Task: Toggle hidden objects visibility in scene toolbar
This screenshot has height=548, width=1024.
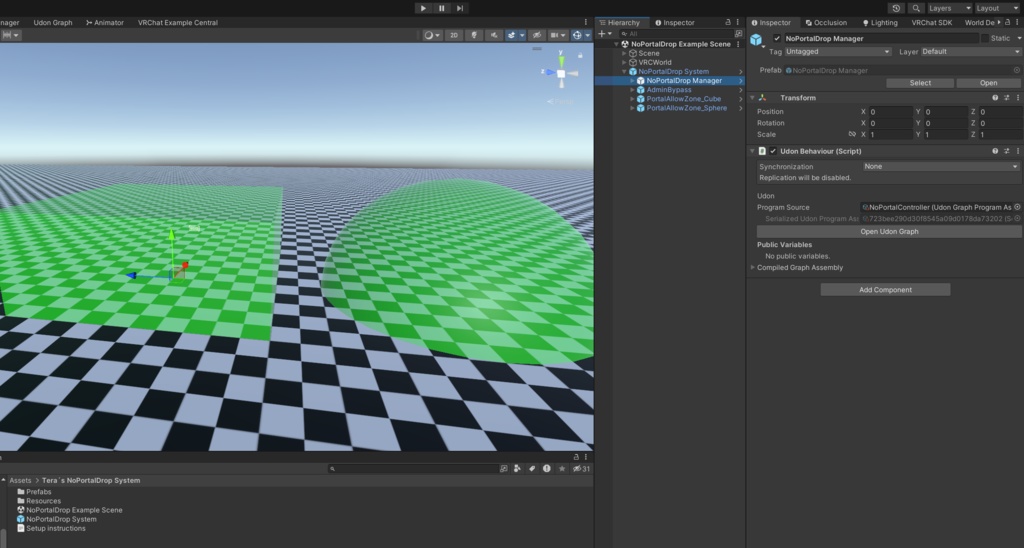Action: pyautogui.click(x=537, y=35)
